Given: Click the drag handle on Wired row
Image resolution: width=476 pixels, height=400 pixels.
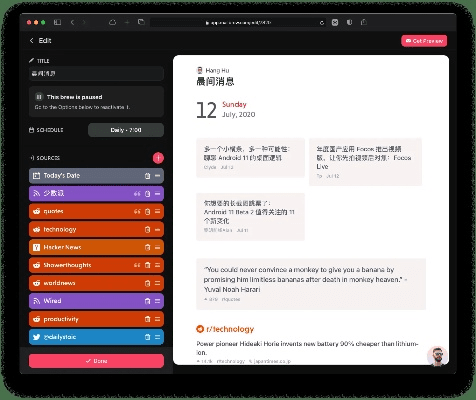Looking at the screenshot, I should click(157, 301).
